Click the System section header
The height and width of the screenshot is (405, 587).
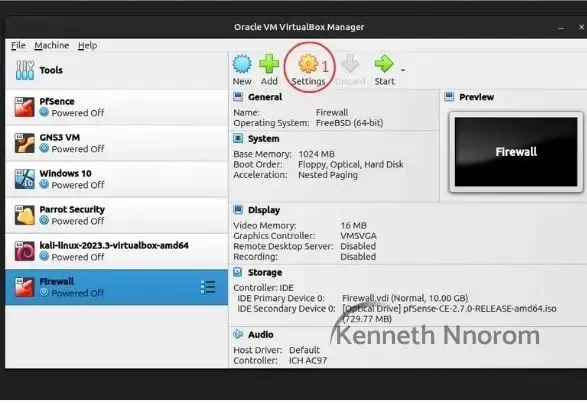(x=263, y=139)
